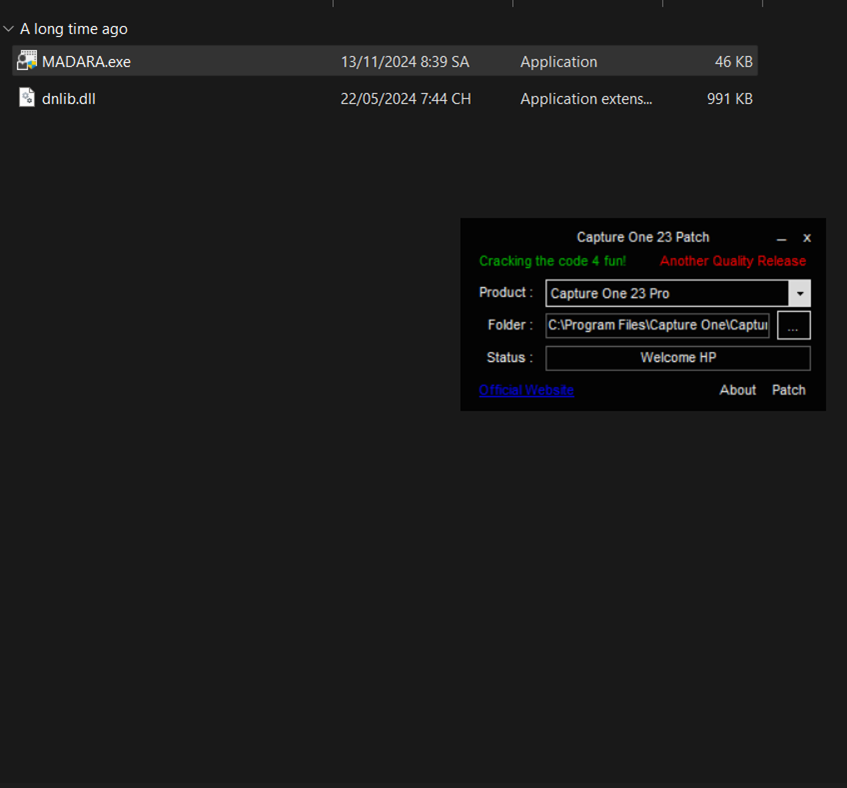Click the 'A long time ago' group header
Screen dimensions: 847x788
pos(73,29)
